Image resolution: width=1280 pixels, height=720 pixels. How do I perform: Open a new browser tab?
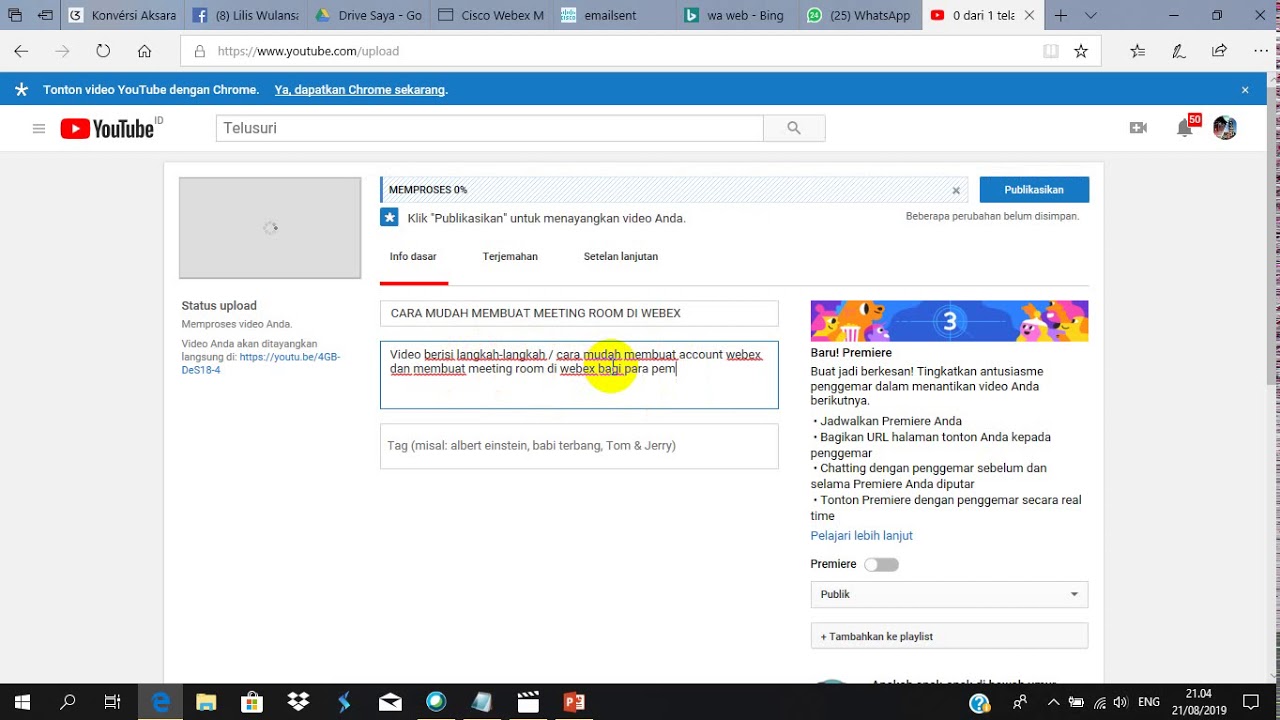tap(1061, 15)
